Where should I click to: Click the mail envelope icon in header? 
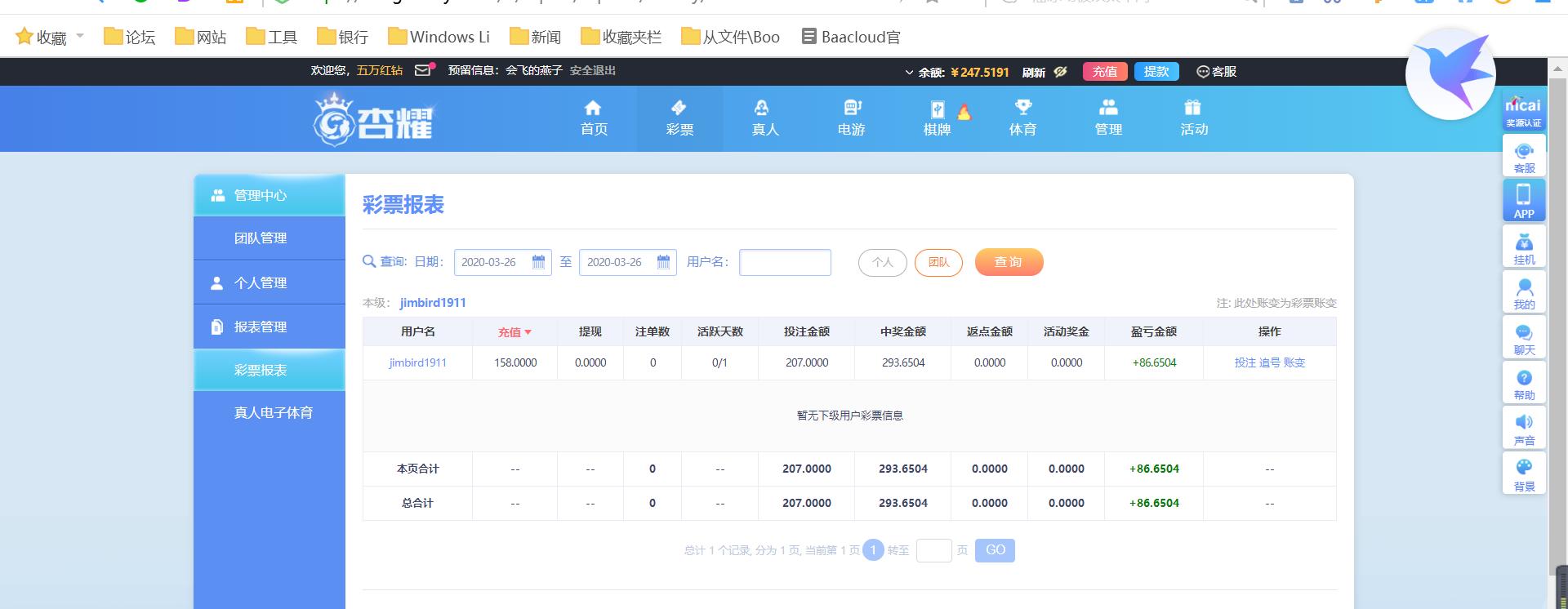(x=422, y=71)
